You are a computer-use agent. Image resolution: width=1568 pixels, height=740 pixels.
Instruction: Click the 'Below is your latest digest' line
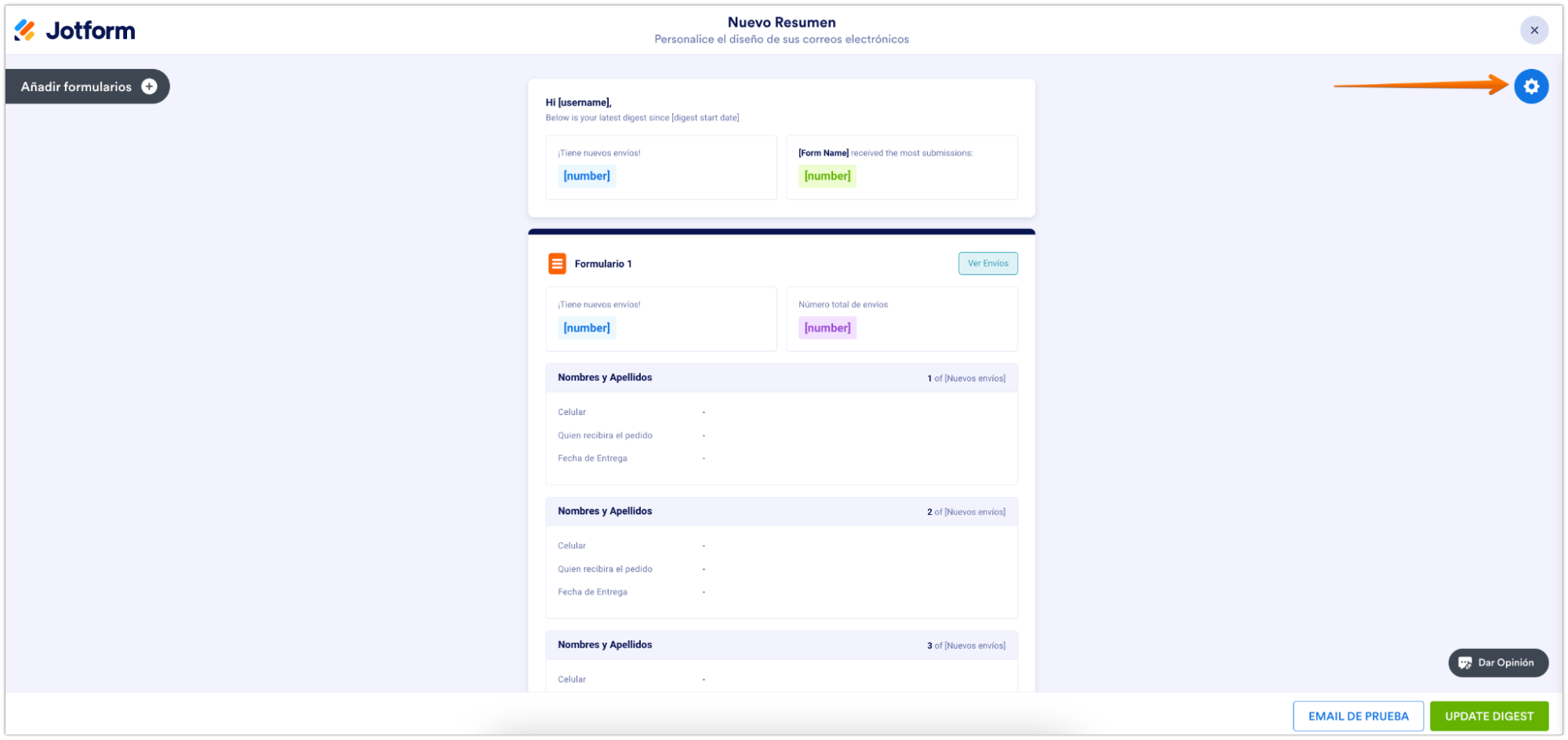click(642, 118)
